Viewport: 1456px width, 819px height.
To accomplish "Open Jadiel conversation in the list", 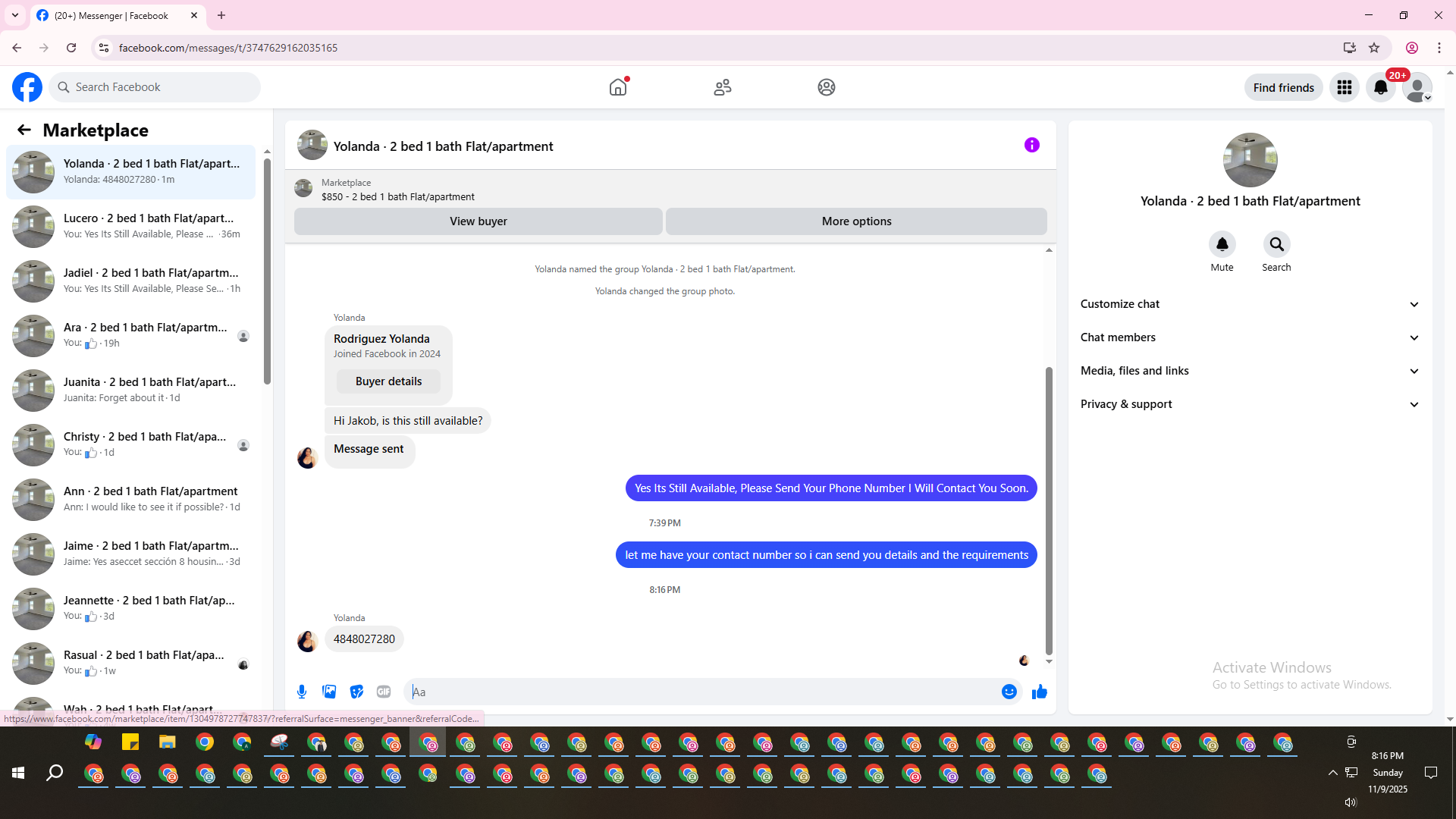I will click(x=130, y=281).
